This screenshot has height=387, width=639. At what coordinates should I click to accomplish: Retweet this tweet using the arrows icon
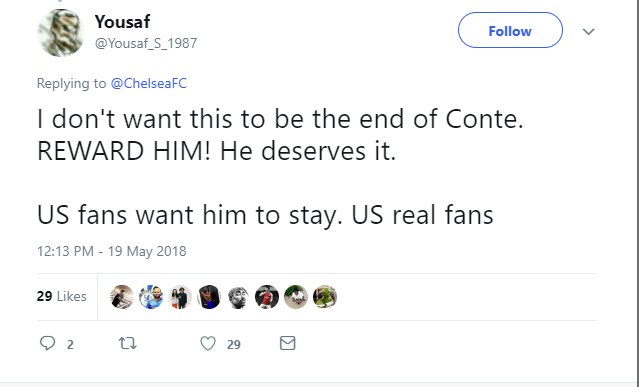click(x=128, y=343)
